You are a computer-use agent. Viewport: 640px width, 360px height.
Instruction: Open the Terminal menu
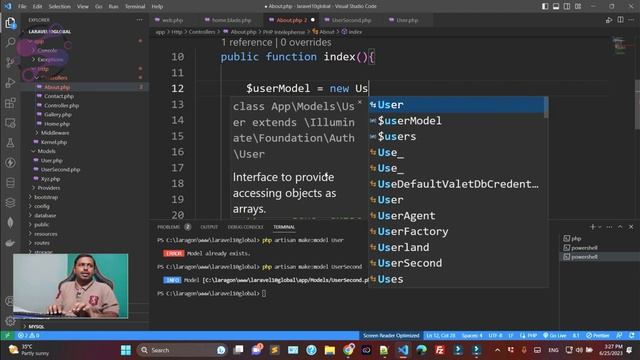tap(135, 7)
